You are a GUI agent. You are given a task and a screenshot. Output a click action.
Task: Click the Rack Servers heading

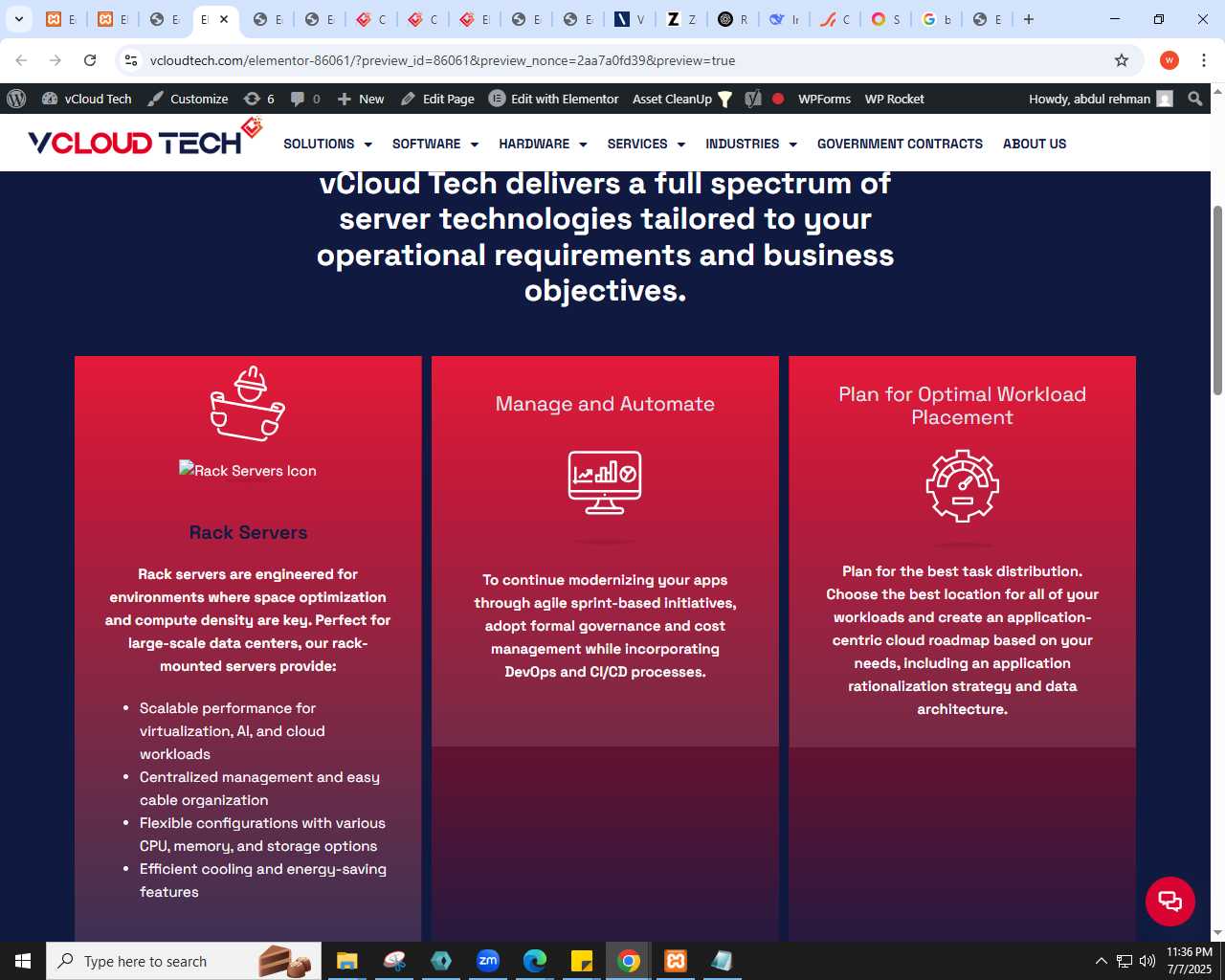click(248, 532)
